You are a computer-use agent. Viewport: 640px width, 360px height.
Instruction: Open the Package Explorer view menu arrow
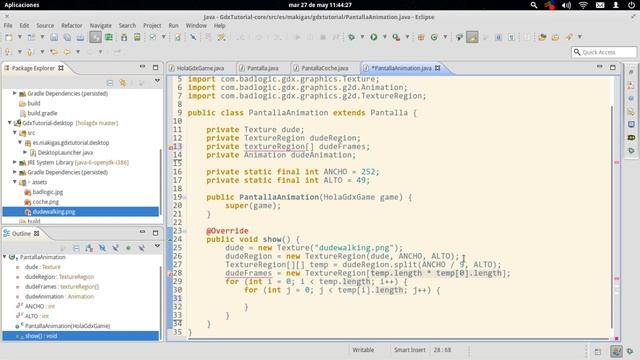pos(157,81)
